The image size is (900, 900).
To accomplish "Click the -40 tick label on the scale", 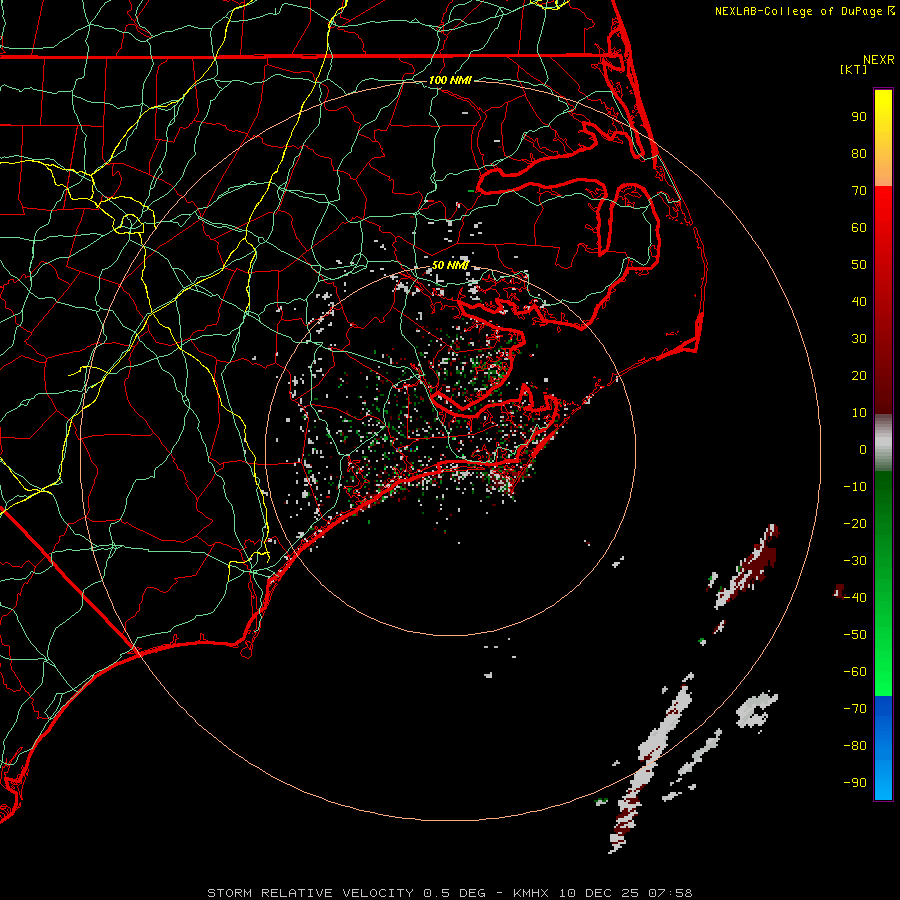I will tap(856, 598).
